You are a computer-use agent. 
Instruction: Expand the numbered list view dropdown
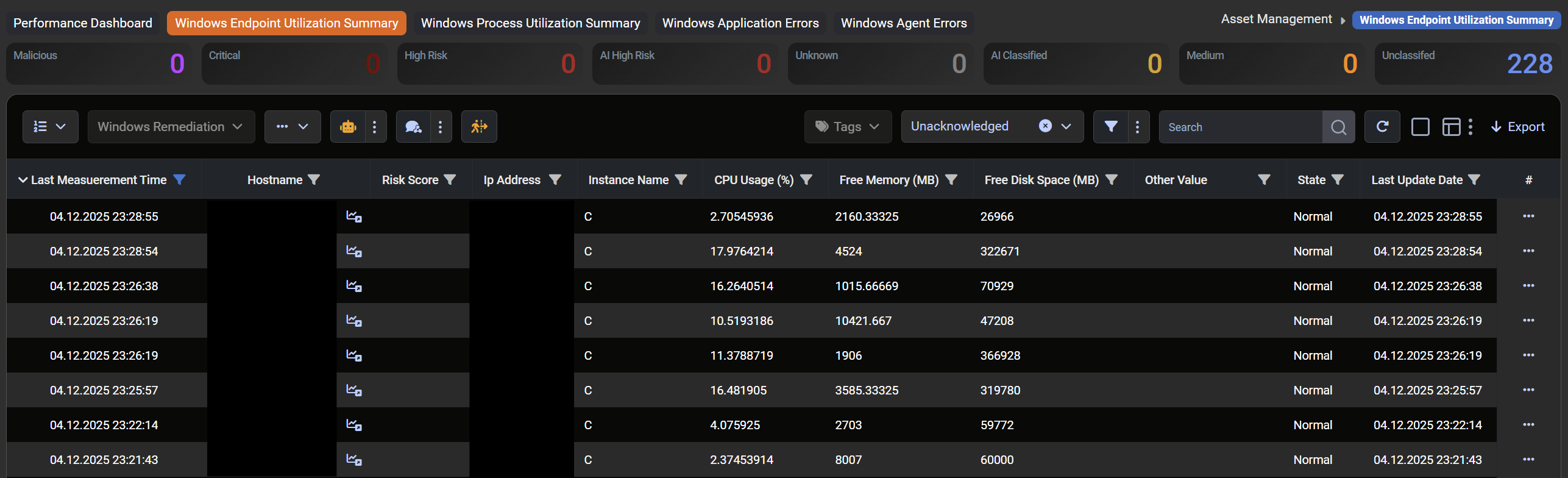(x=50, y=127)
